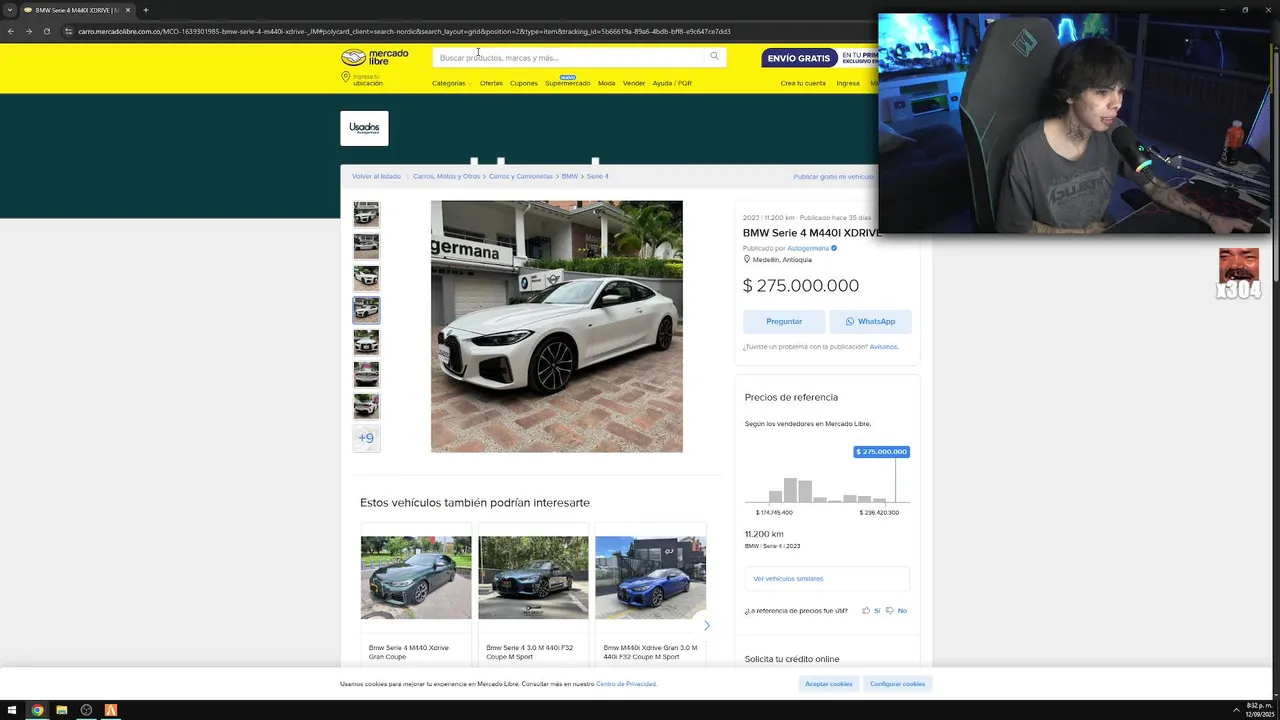This screenshot has width=1280, height=720.
Task: Click the Usados Autogermana logo
Action: [364, 128]
